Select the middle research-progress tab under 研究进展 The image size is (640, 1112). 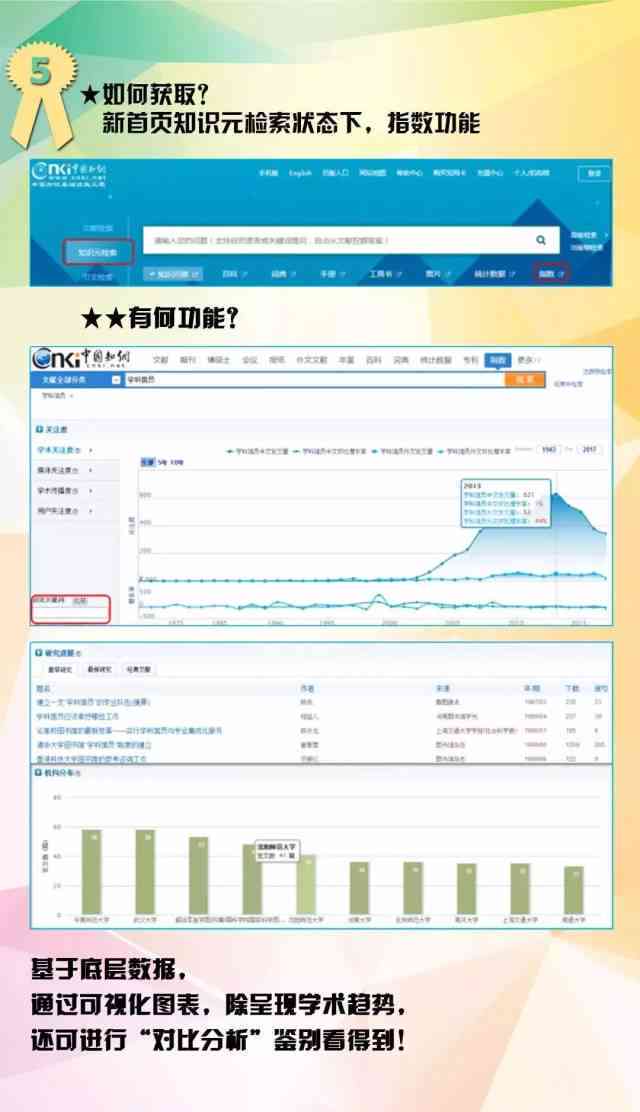[x=99, y=669]
